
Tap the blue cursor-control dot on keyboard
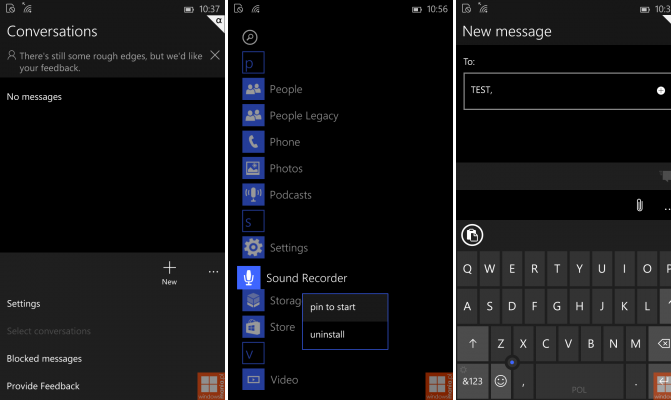(512, 362)
